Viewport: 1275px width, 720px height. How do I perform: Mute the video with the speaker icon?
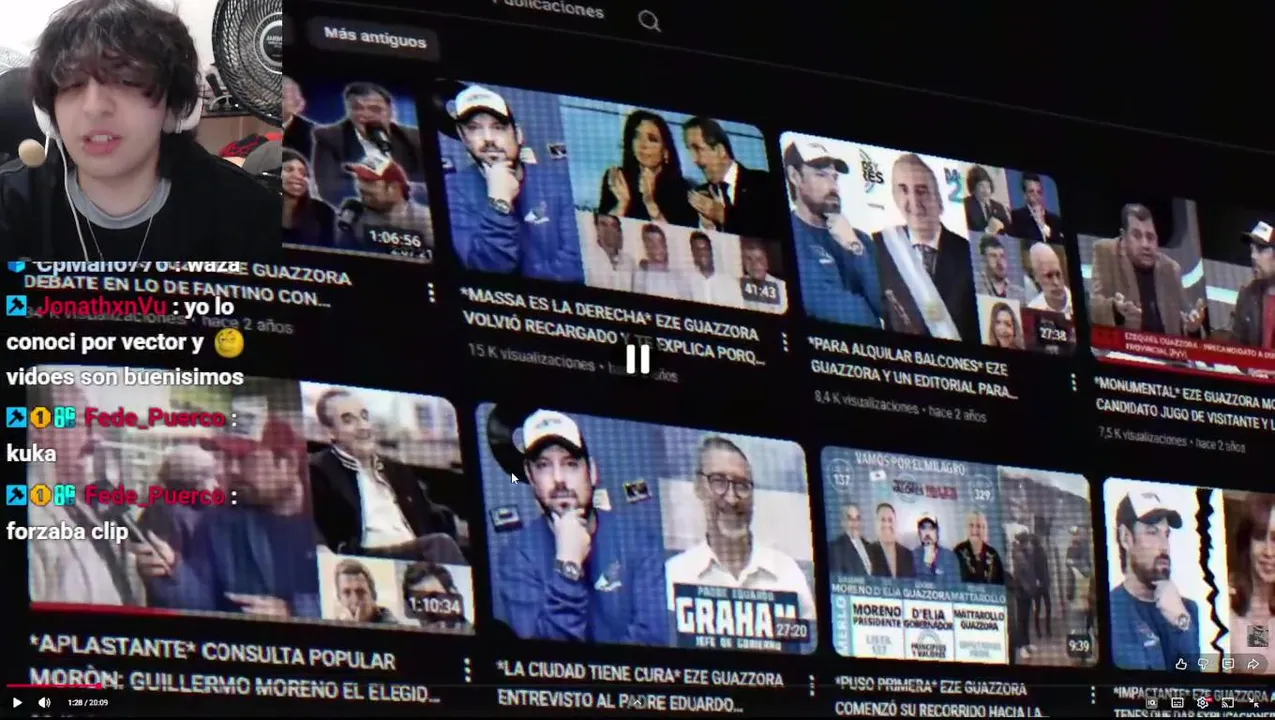point(44,703)
